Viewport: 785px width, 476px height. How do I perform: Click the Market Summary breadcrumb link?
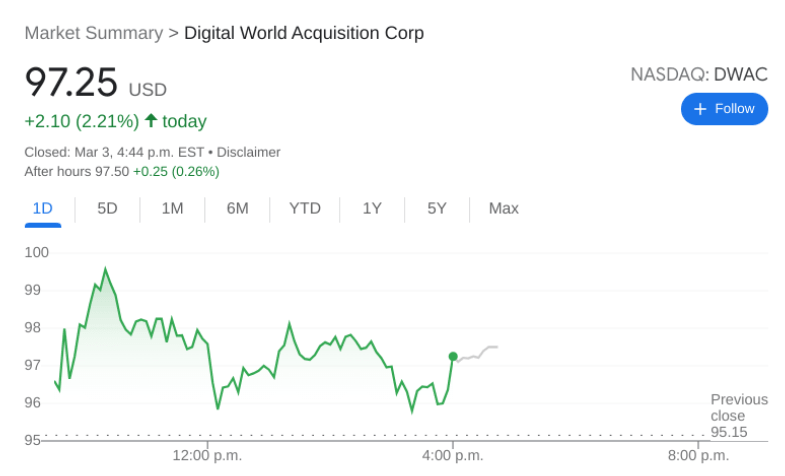93,33
